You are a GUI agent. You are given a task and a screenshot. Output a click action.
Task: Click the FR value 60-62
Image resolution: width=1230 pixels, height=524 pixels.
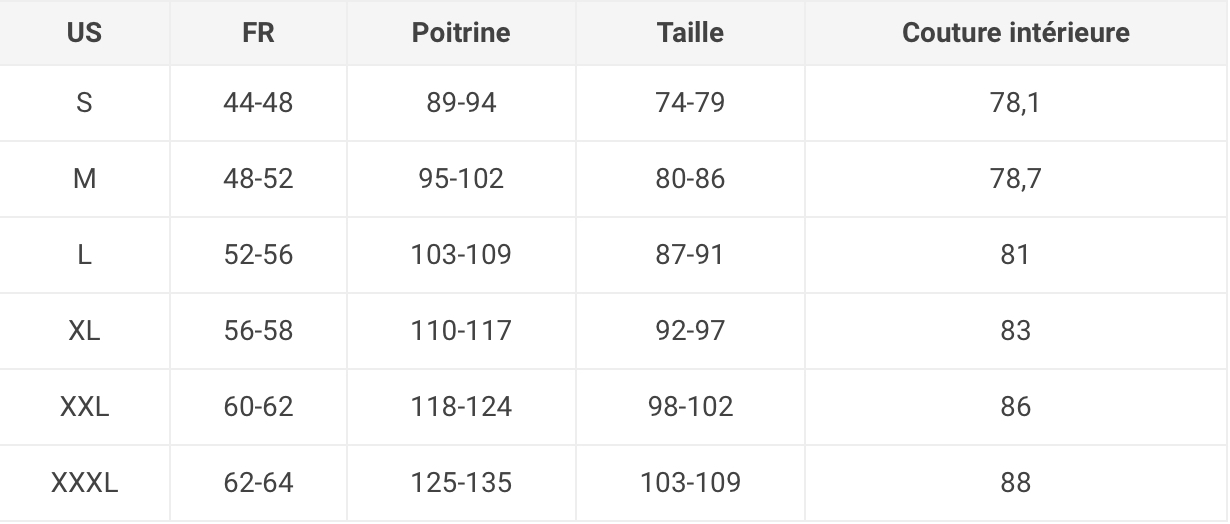click(x=258, y=407)
